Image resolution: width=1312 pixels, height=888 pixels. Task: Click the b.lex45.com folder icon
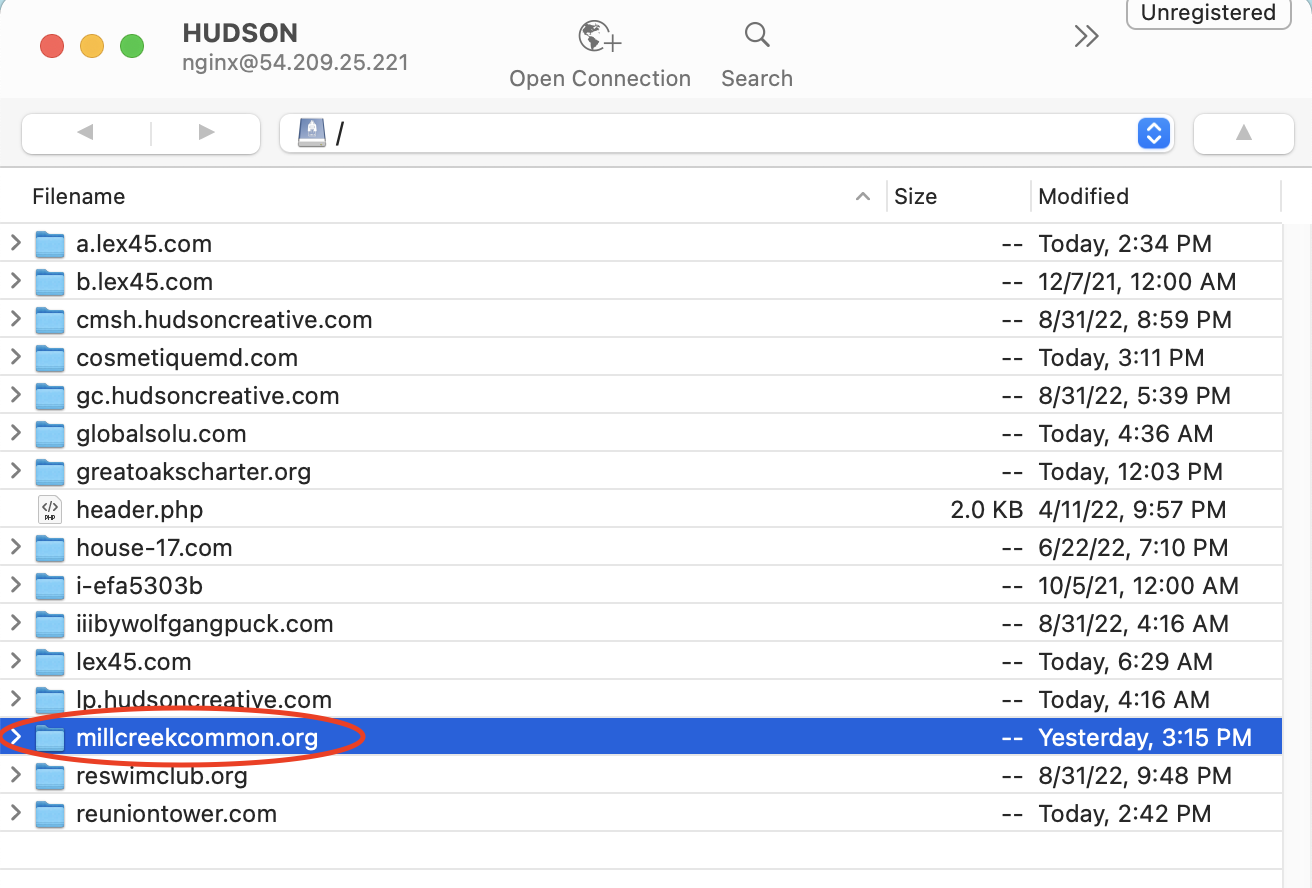[50, 282]
